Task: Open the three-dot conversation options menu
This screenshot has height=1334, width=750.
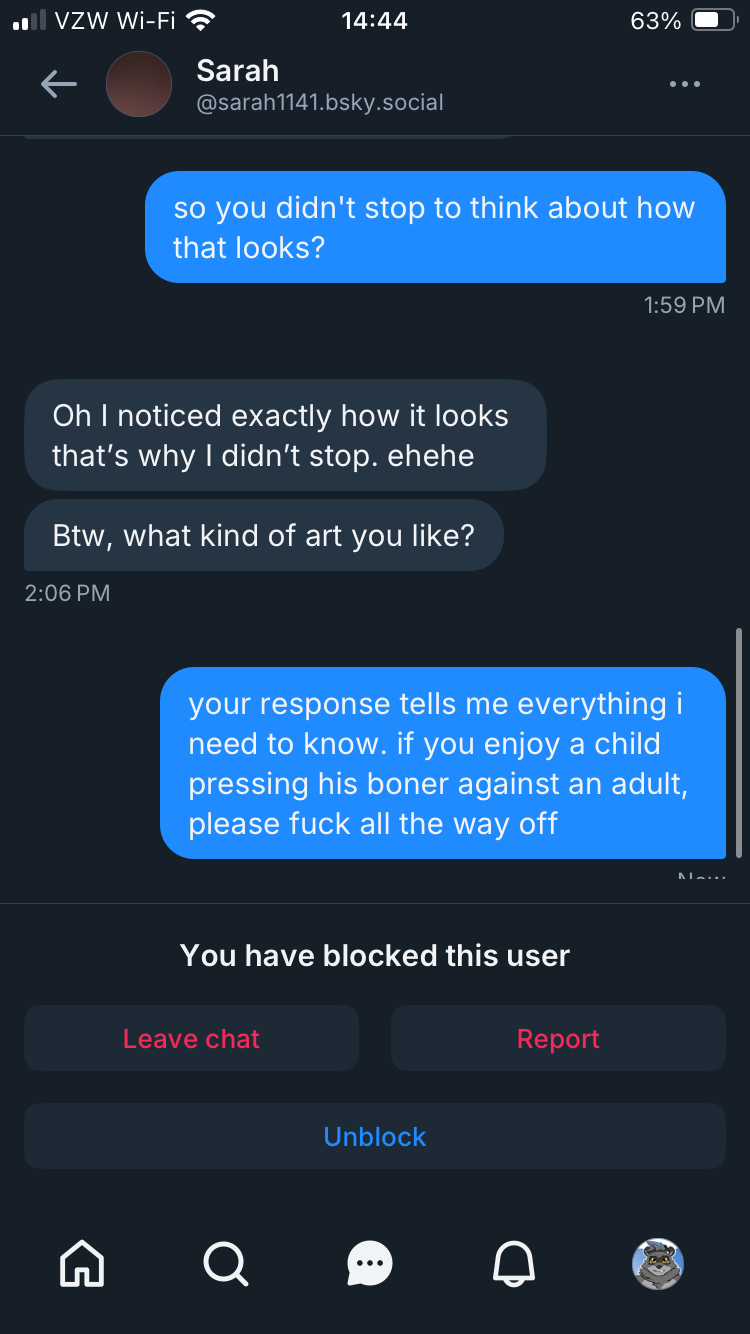Action: tap(685, 85)
